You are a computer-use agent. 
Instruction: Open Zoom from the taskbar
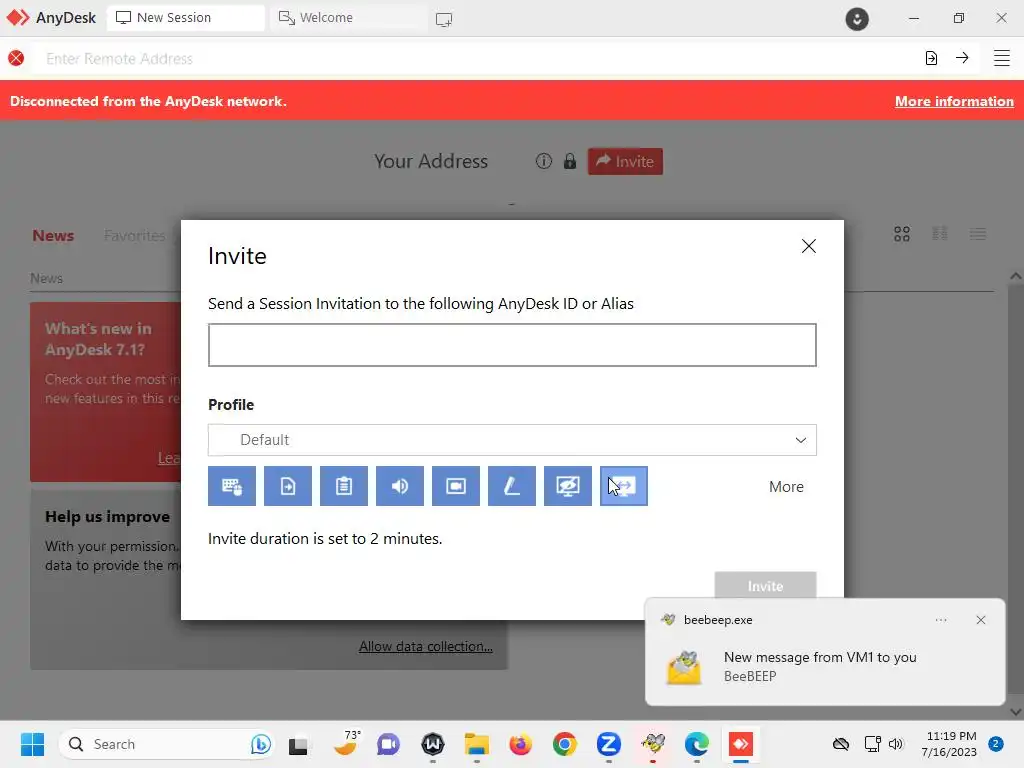click(x=609, y=744)
